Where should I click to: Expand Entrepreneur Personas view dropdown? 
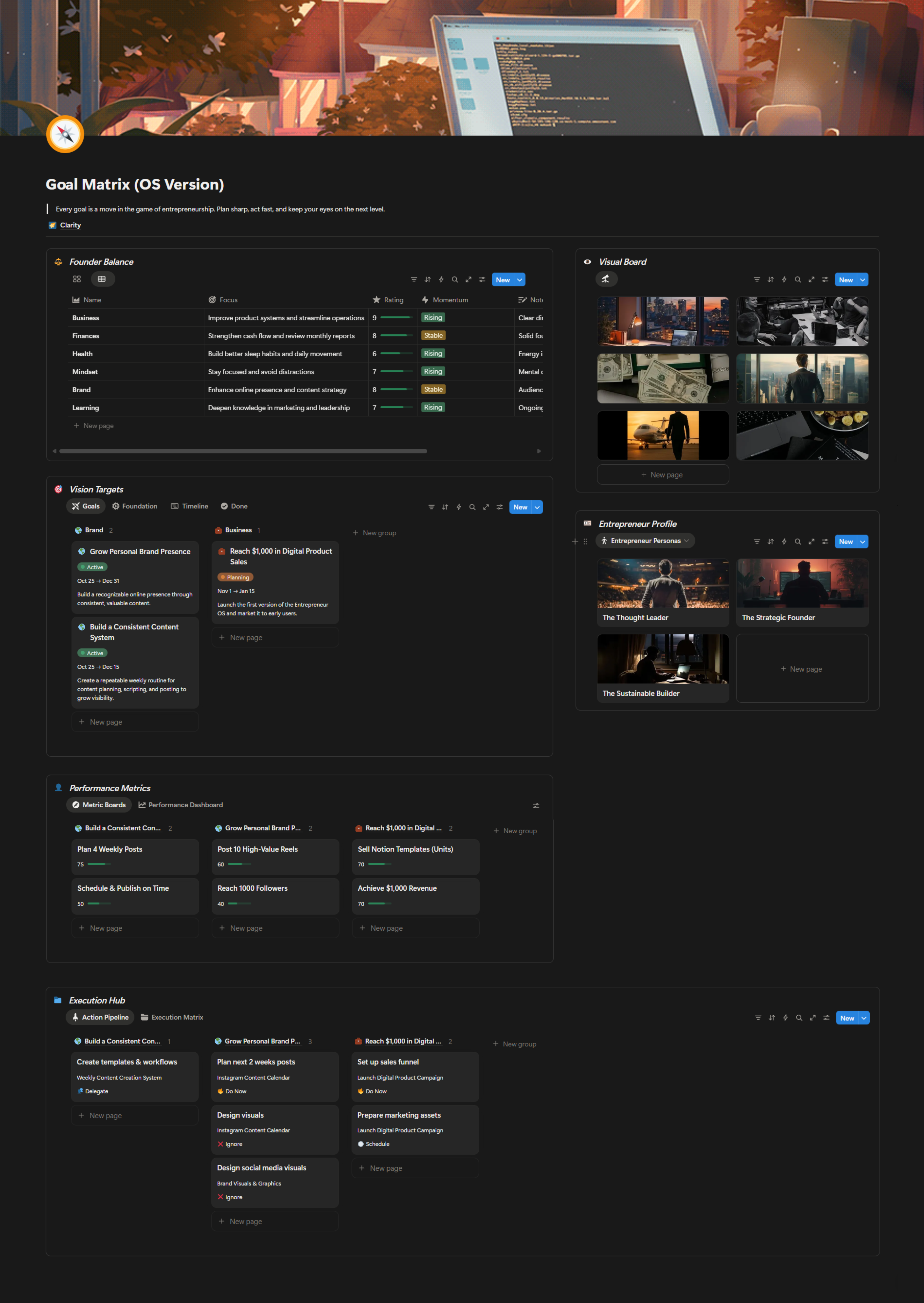click(x=687, y=540)
